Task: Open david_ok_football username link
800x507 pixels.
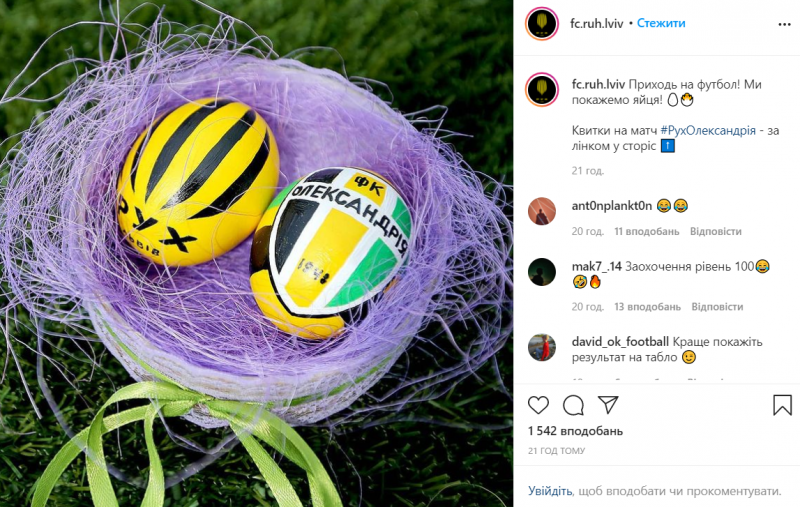Action: click(x=620, y=342)
